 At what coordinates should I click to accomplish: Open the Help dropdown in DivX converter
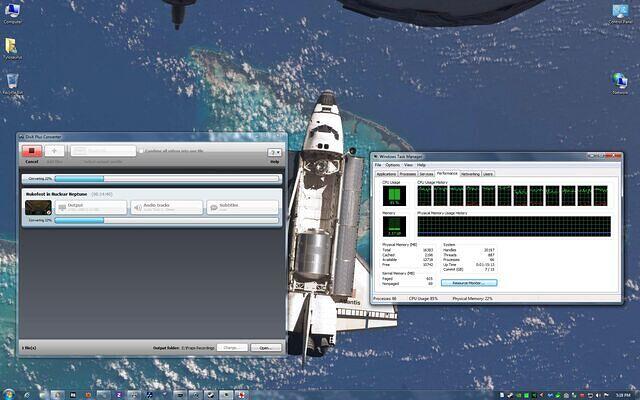274,153
